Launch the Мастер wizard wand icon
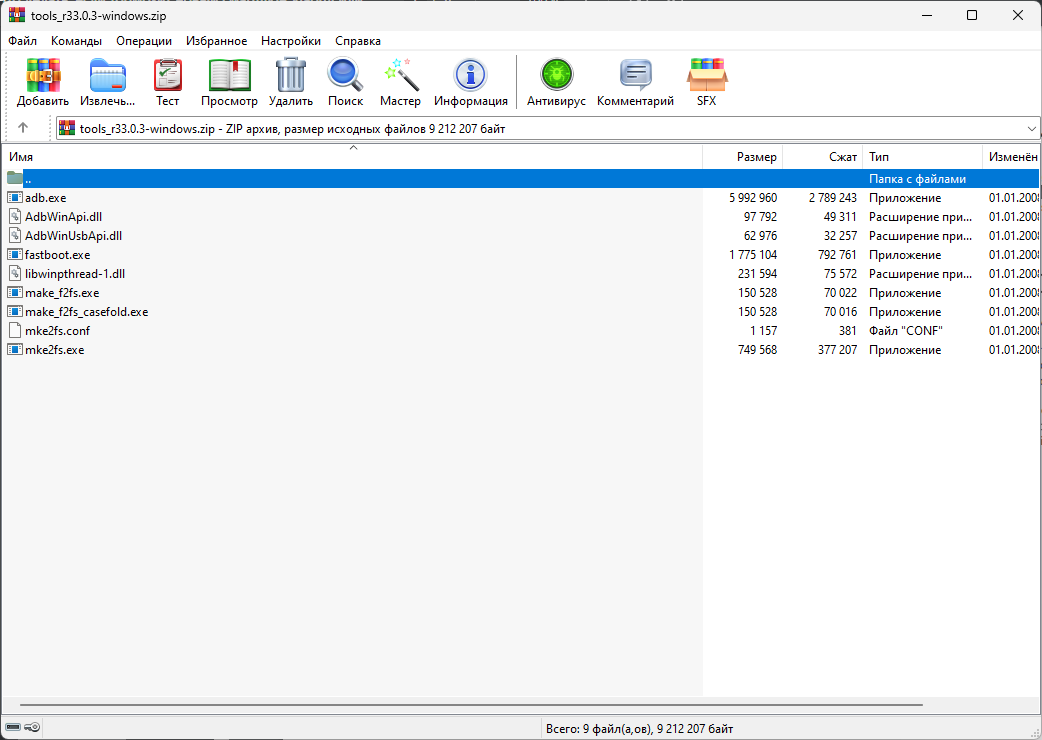Image resolution: width=1042 pixels, height=740 pixels. tap(401, 74)
